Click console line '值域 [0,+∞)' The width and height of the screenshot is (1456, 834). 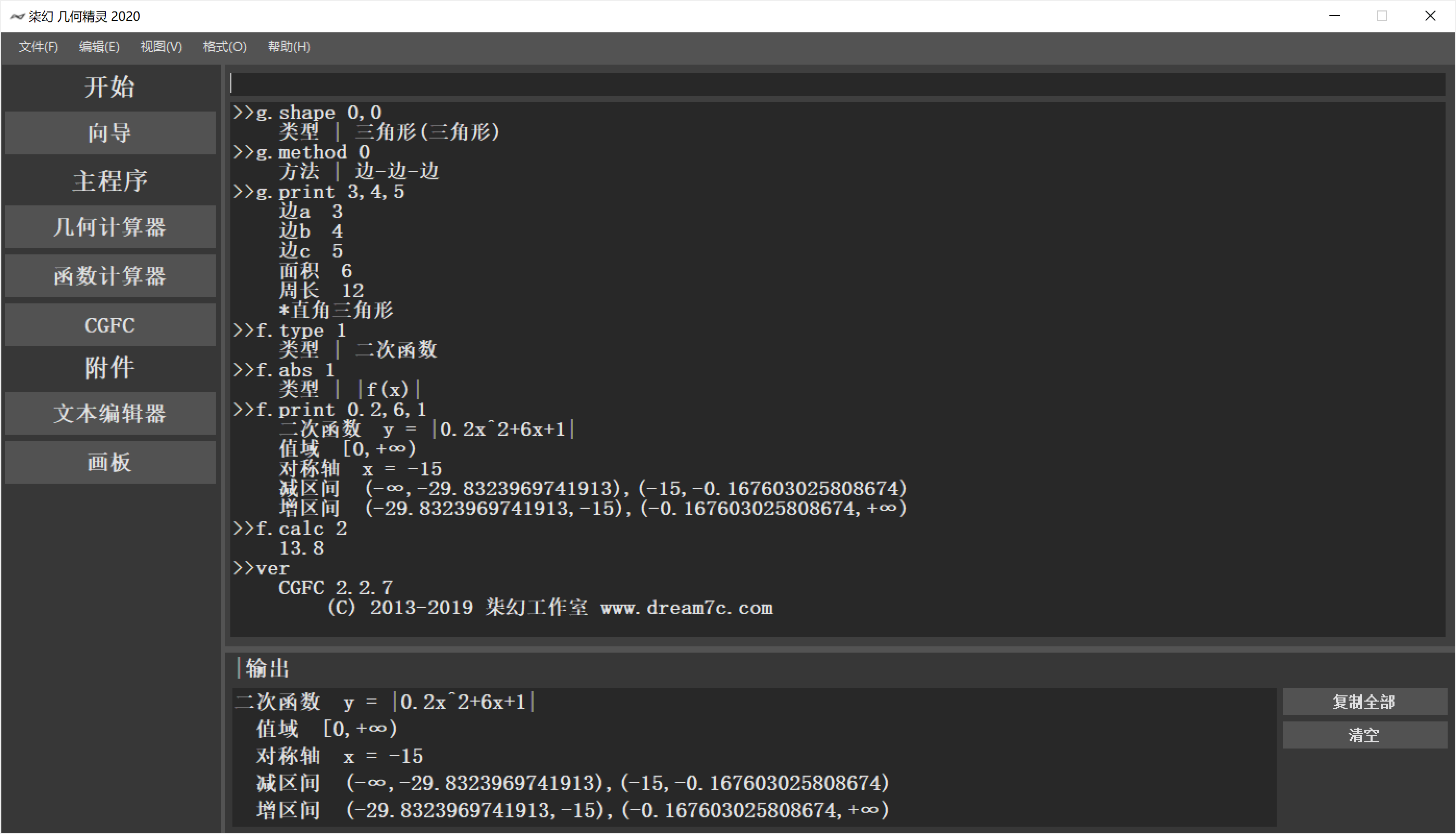(x=348, y=449)
